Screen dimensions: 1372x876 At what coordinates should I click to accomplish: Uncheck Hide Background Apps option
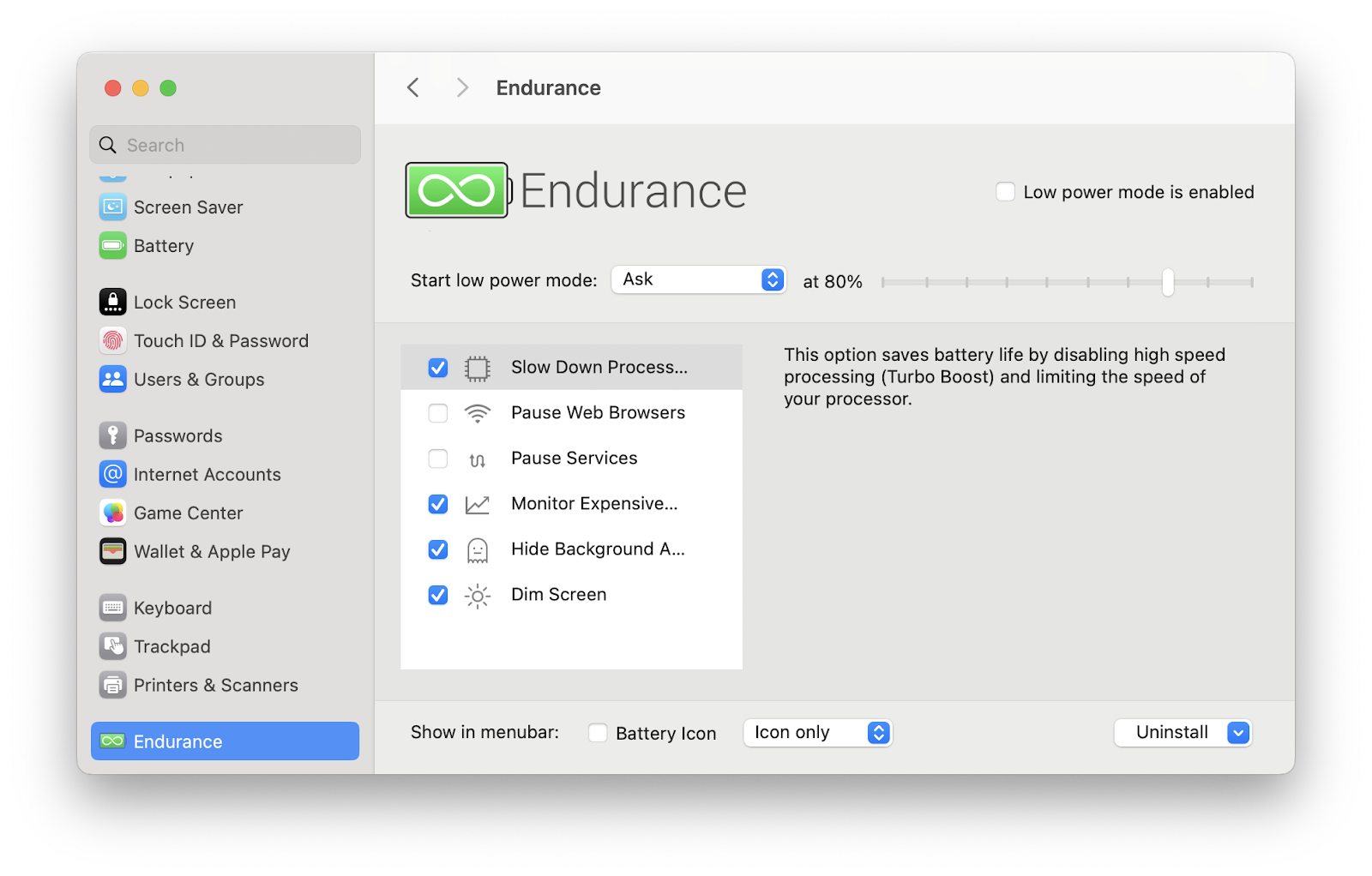(x=438, y=549)
